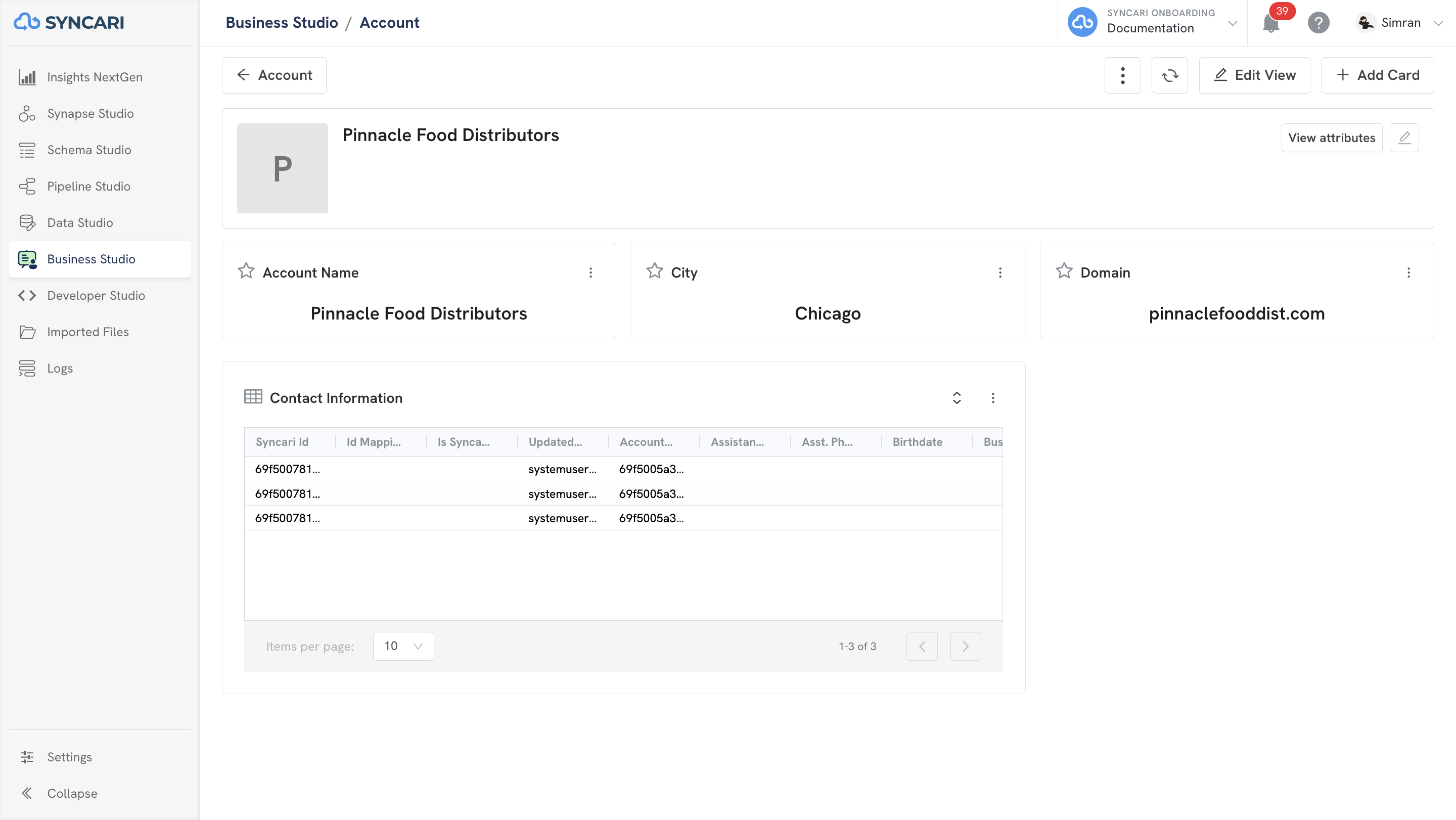This screenshot has height=820, width=1456.
Task: Open Developer Studio
Action: [100, 296]
